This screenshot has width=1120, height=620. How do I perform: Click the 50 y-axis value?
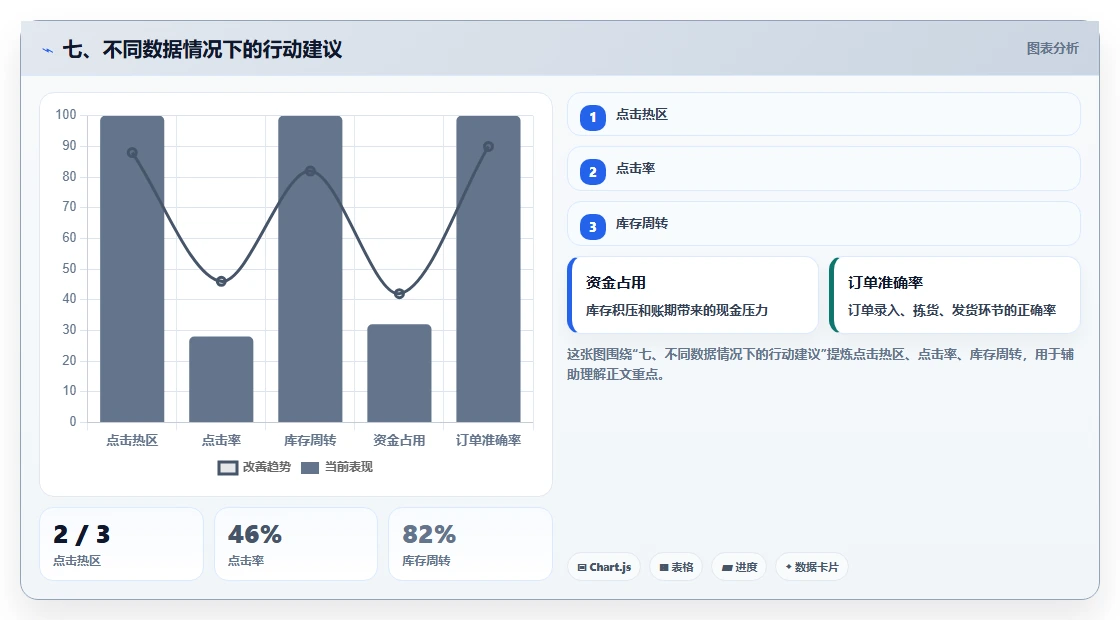(x=69, y=269)
